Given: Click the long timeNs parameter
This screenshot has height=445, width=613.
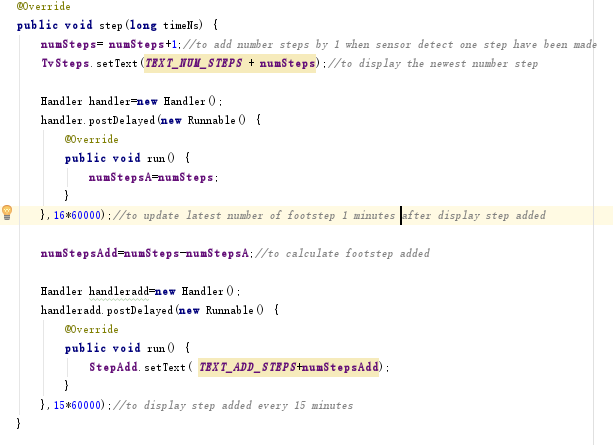Looking at the screenshot, I should coord(166,26).
